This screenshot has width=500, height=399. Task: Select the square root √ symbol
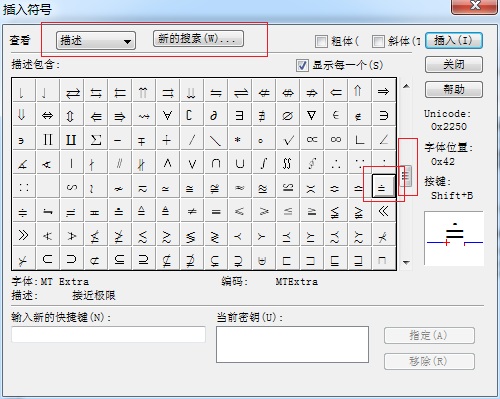[x=287, y=139]
